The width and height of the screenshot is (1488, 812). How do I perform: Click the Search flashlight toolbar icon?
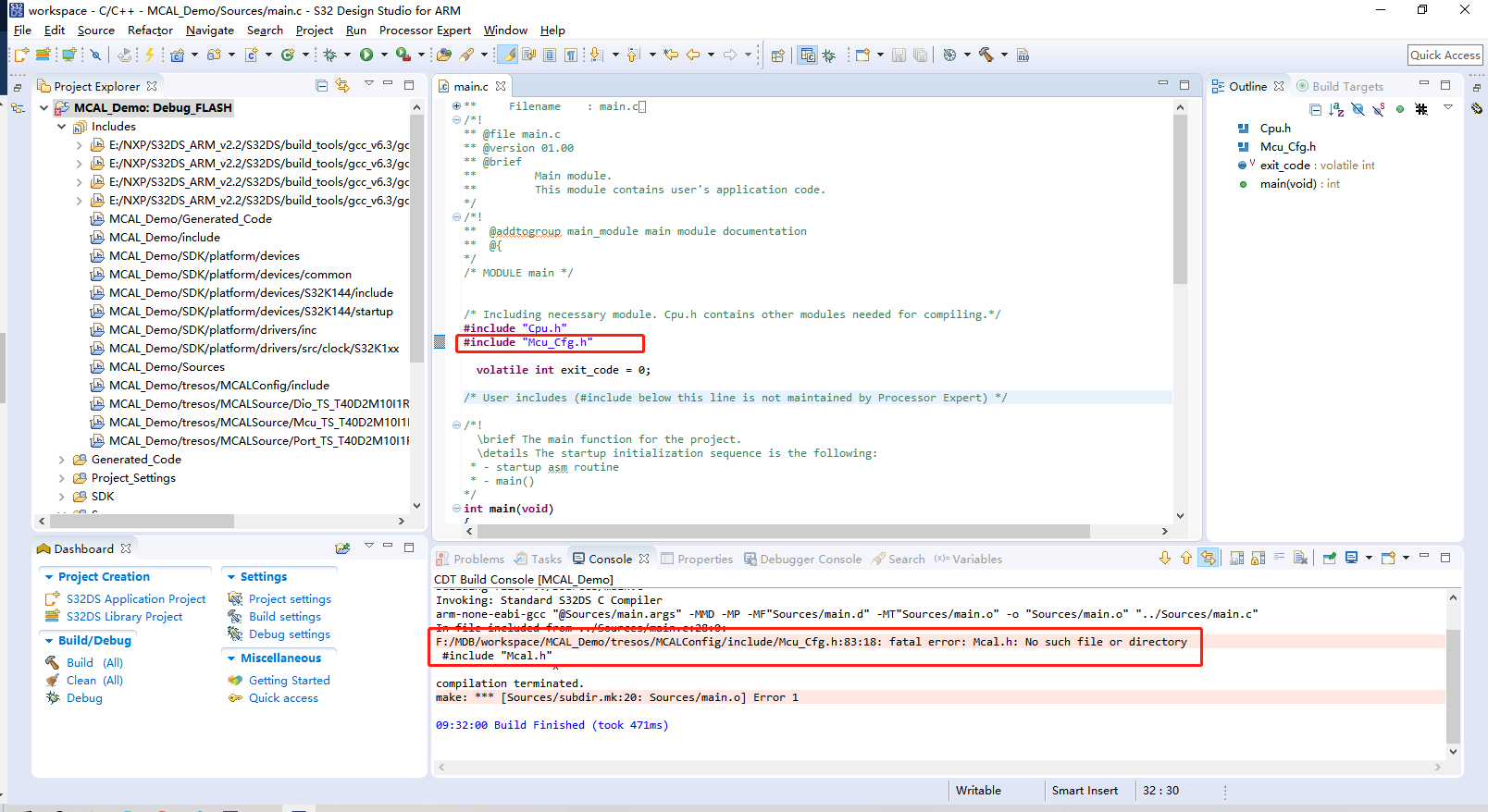467,55
